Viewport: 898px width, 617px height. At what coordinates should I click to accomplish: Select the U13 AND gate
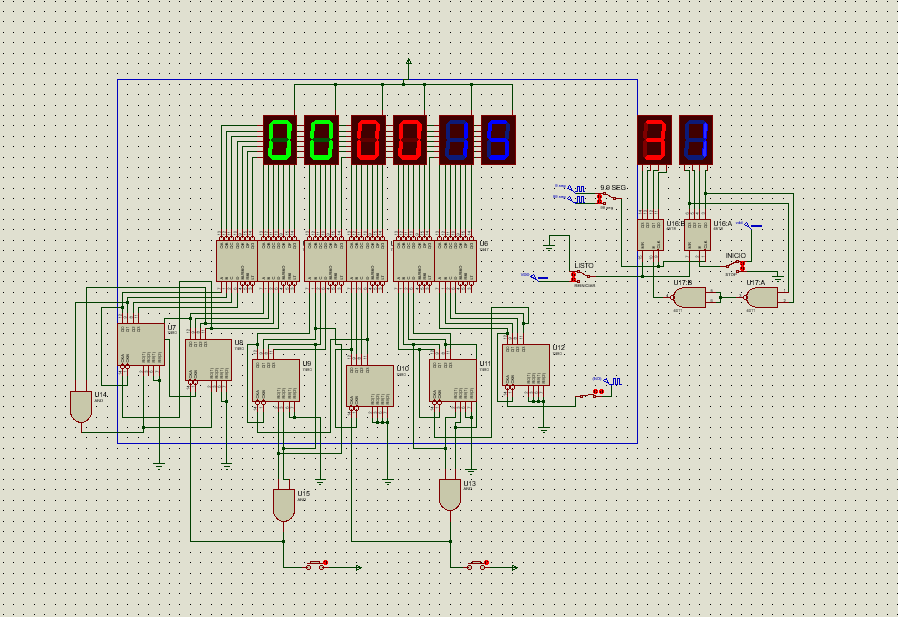click(x=450, y=495)
